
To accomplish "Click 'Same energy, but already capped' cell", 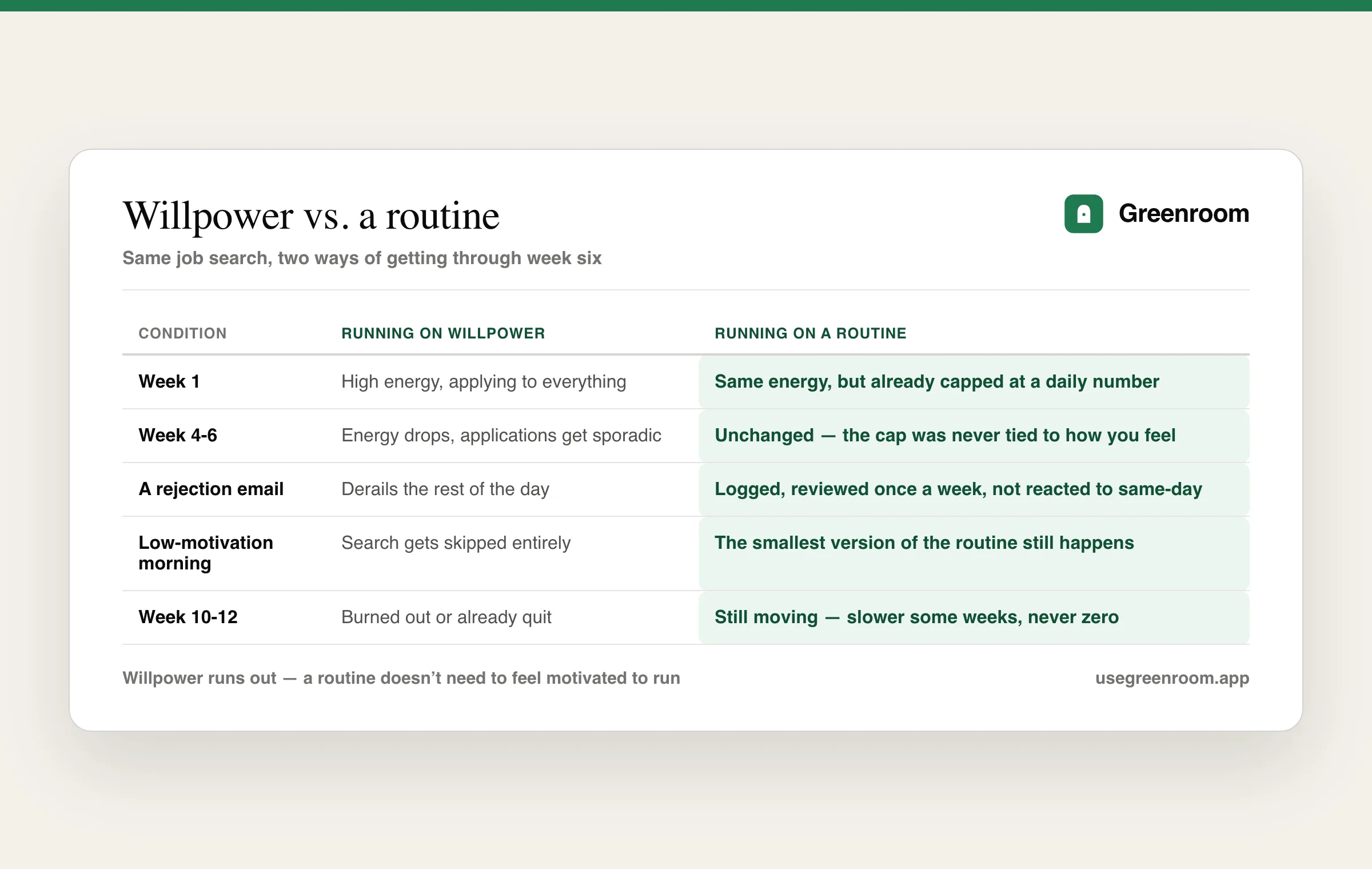I will (x=974, y=381).
